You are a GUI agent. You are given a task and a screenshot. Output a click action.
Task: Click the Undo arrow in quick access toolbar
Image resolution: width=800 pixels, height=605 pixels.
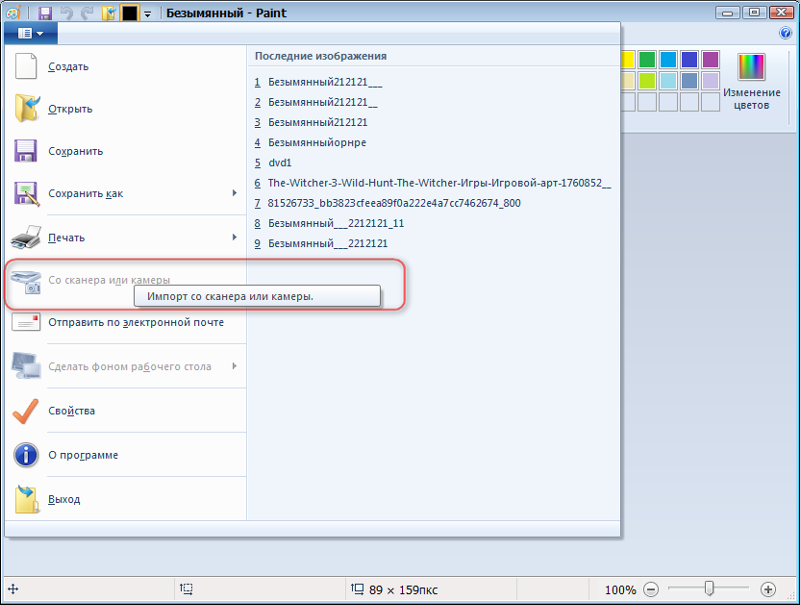66,13
